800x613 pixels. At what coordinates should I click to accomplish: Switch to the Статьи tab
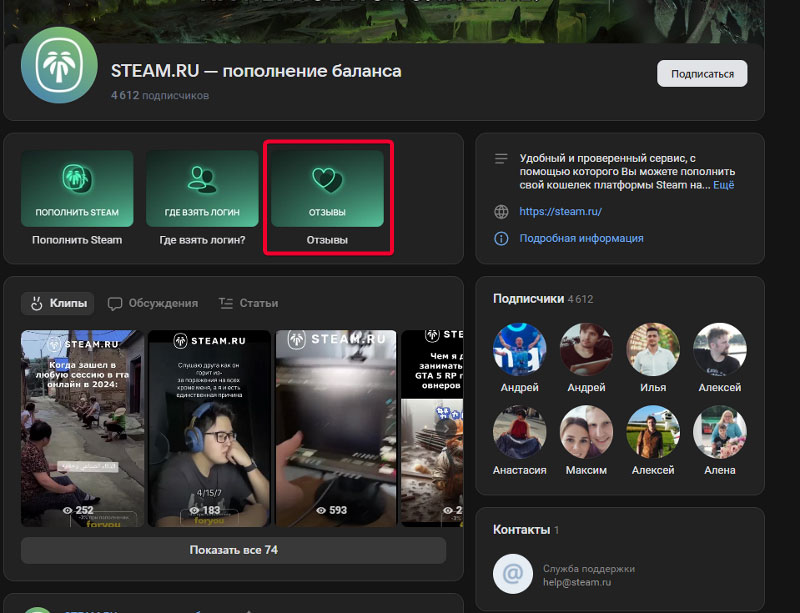click(x=248, y=303)
